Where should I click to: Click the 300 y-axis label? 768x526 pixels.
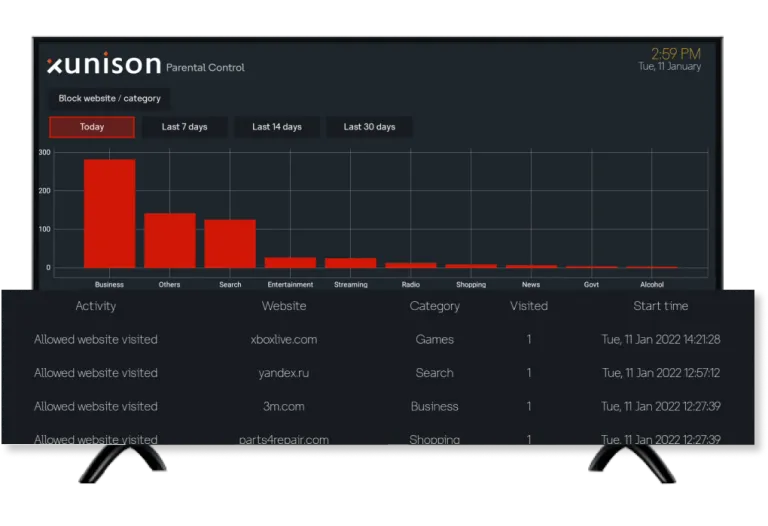(x=45, y=152)
